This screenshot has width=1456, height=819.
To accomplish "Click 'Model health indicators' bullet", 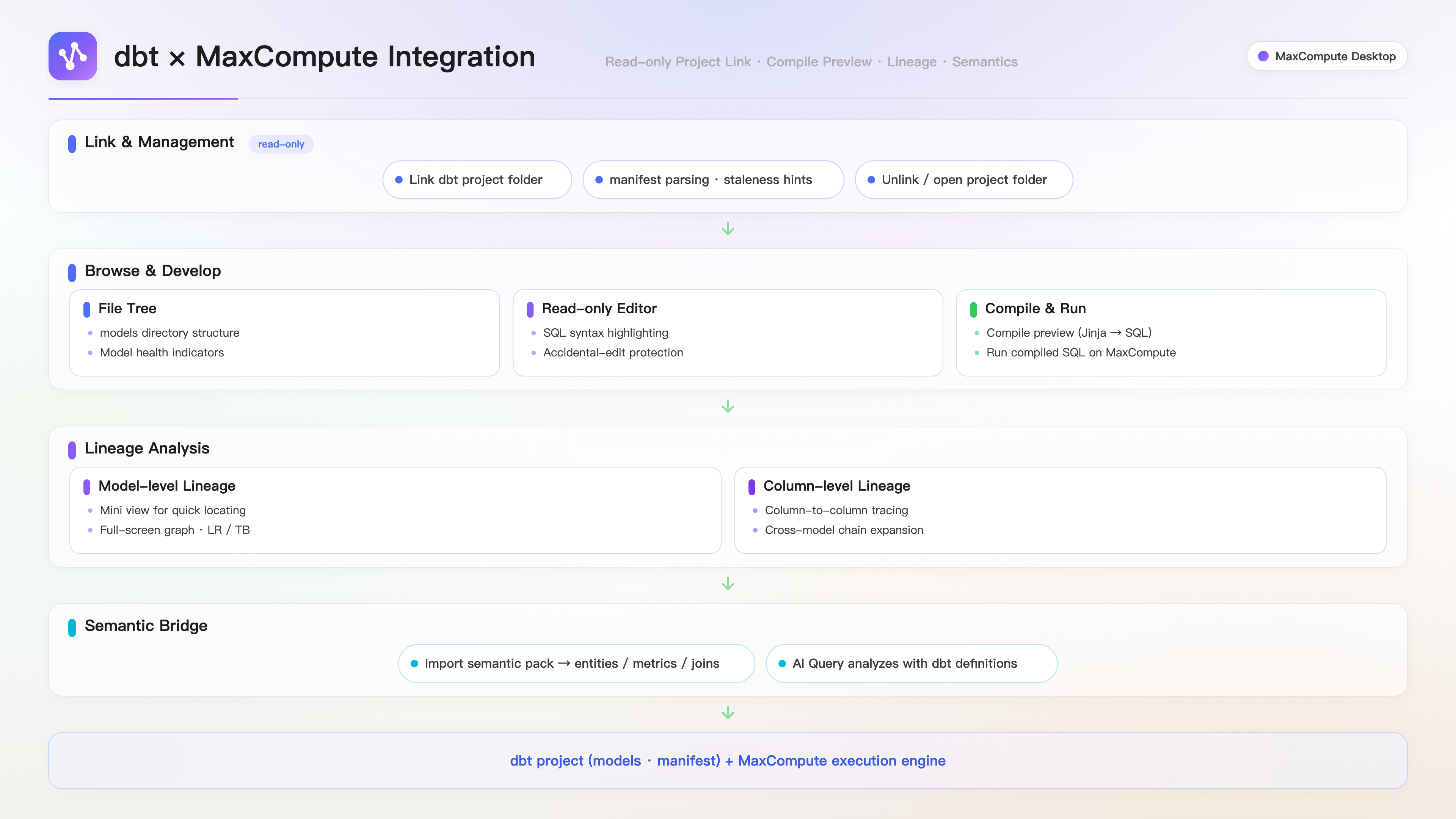I will 162,353.
